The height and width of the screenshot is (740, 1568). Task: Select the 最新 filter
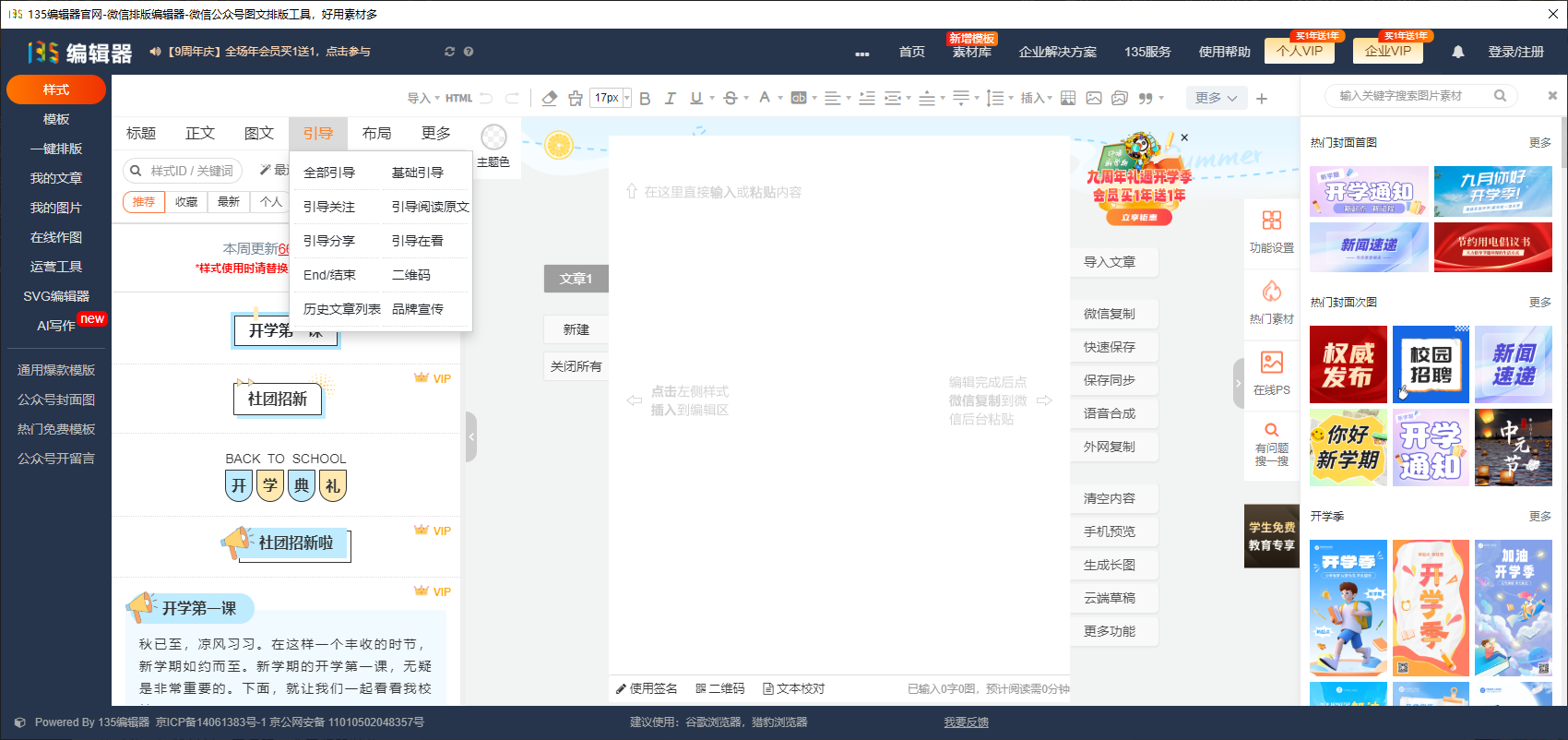click(x=229, y=202)
